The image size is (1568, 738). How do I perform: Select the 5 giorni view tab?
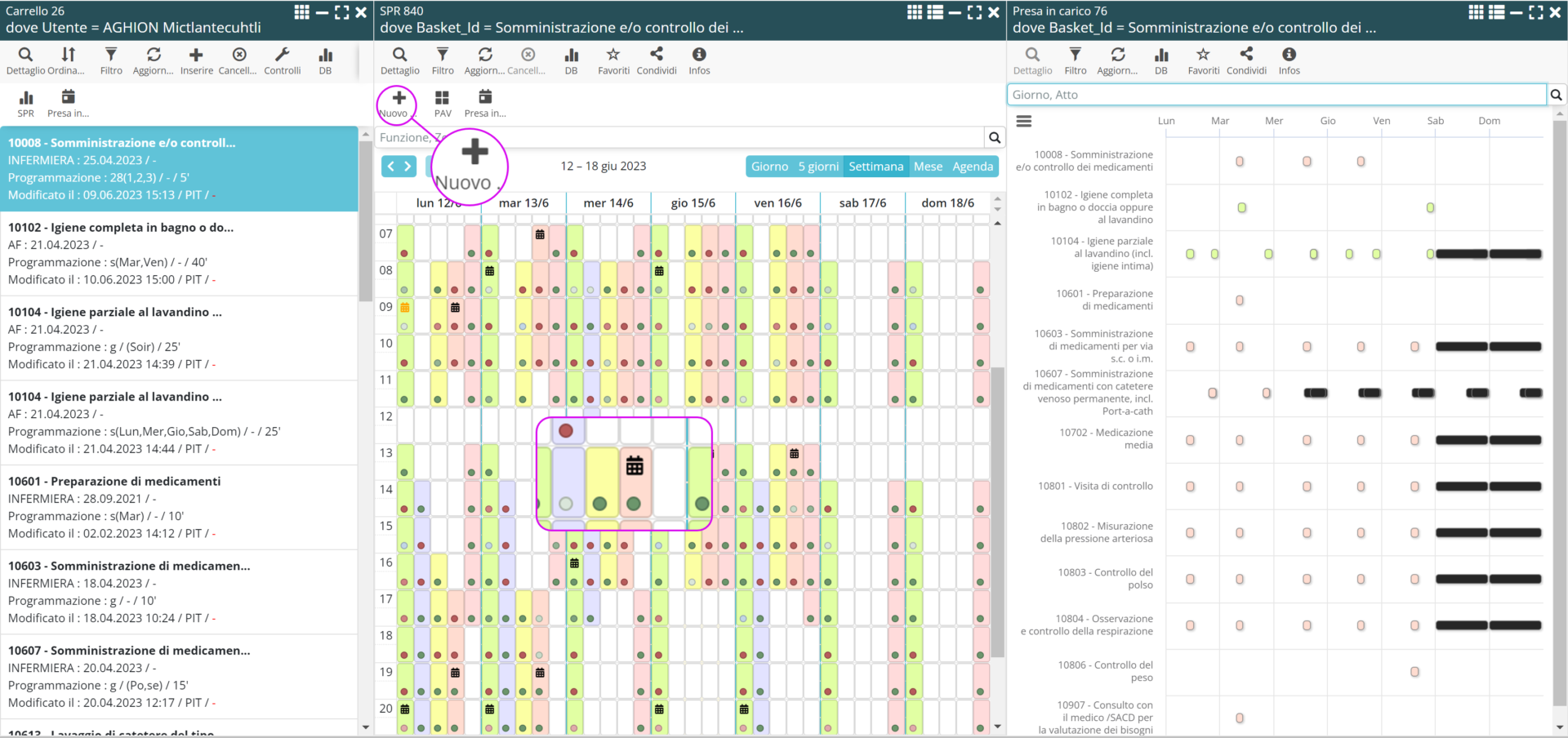[818, 167]
